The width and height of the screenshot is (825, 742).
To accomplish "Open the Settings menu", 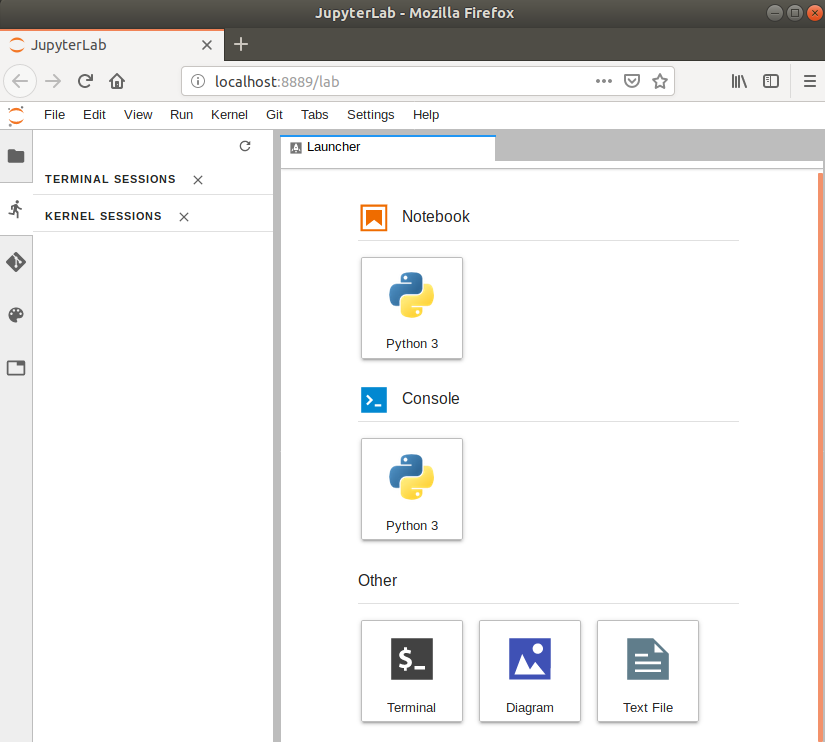I will point(370,115).
